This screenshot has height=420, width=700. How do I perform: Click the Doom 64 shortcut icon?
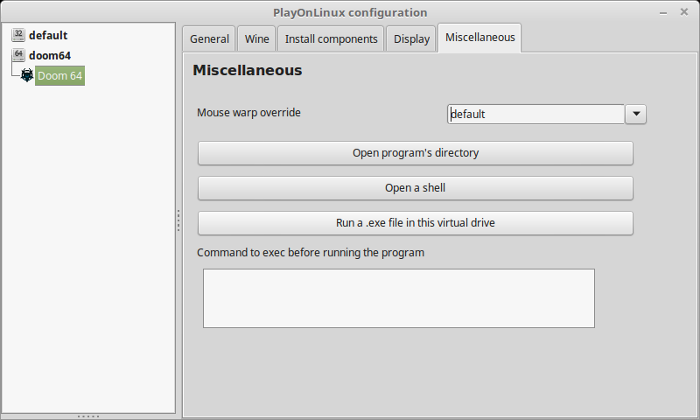[x=27, y=75]
